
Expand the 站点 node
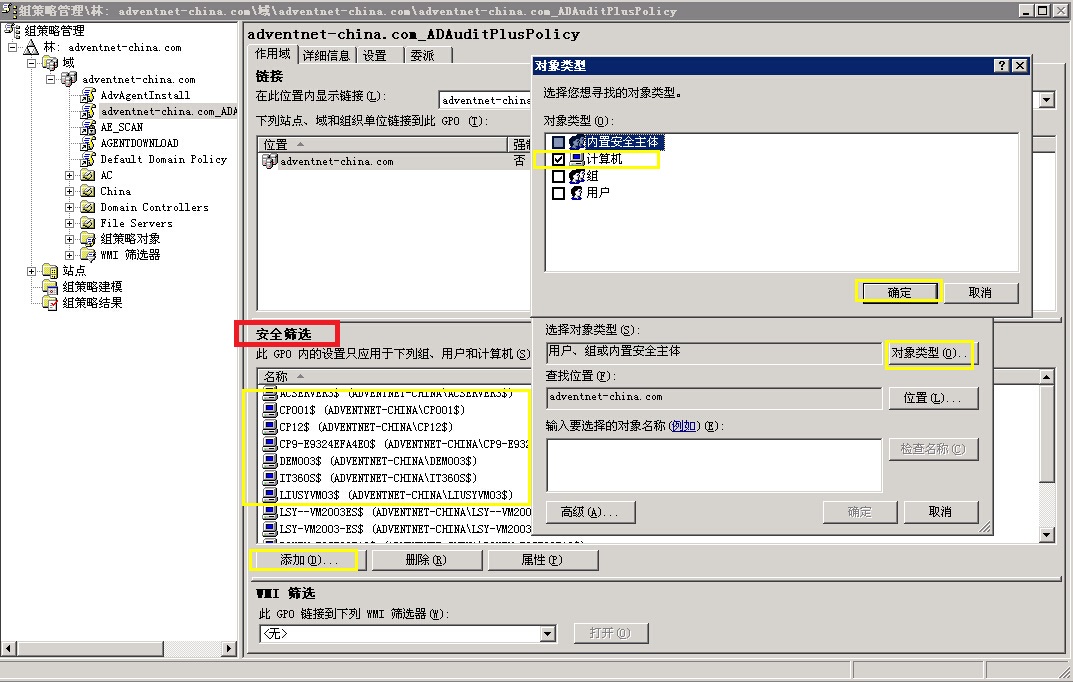click(31, 272)
